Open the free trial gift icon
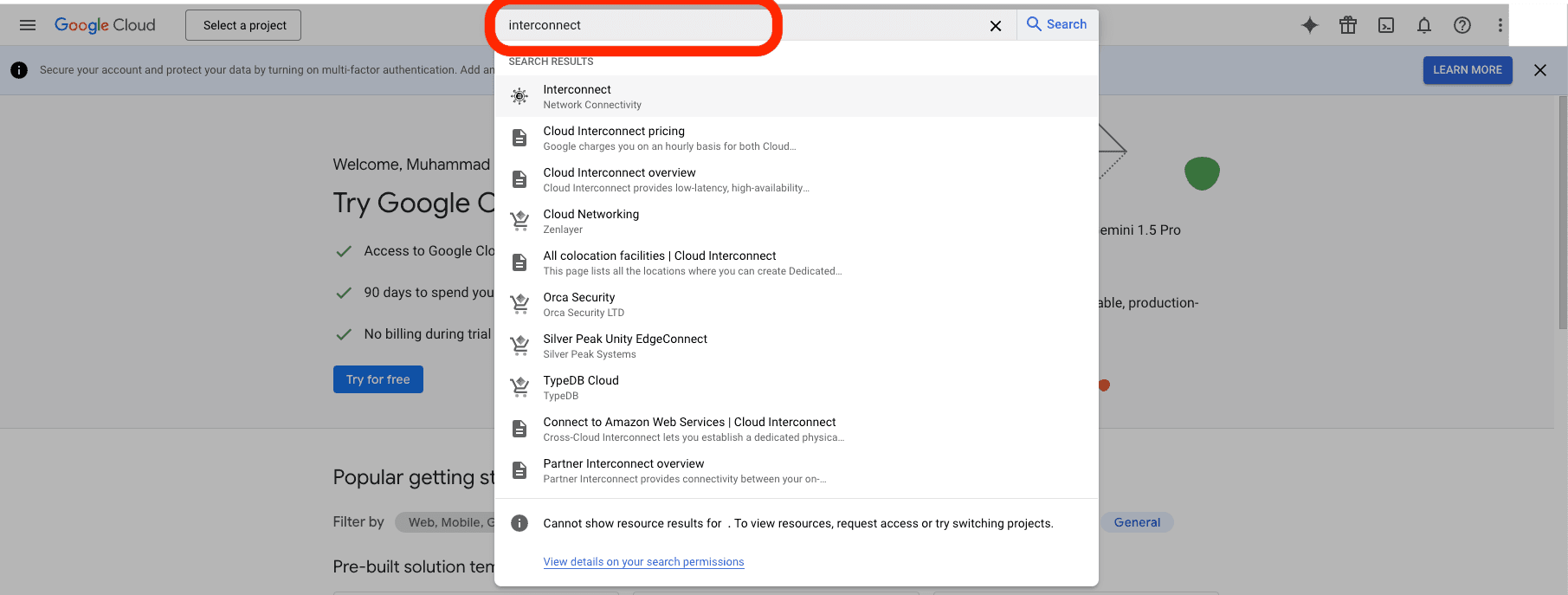Screen dimensions: 1568x595 coord(1348,25)
